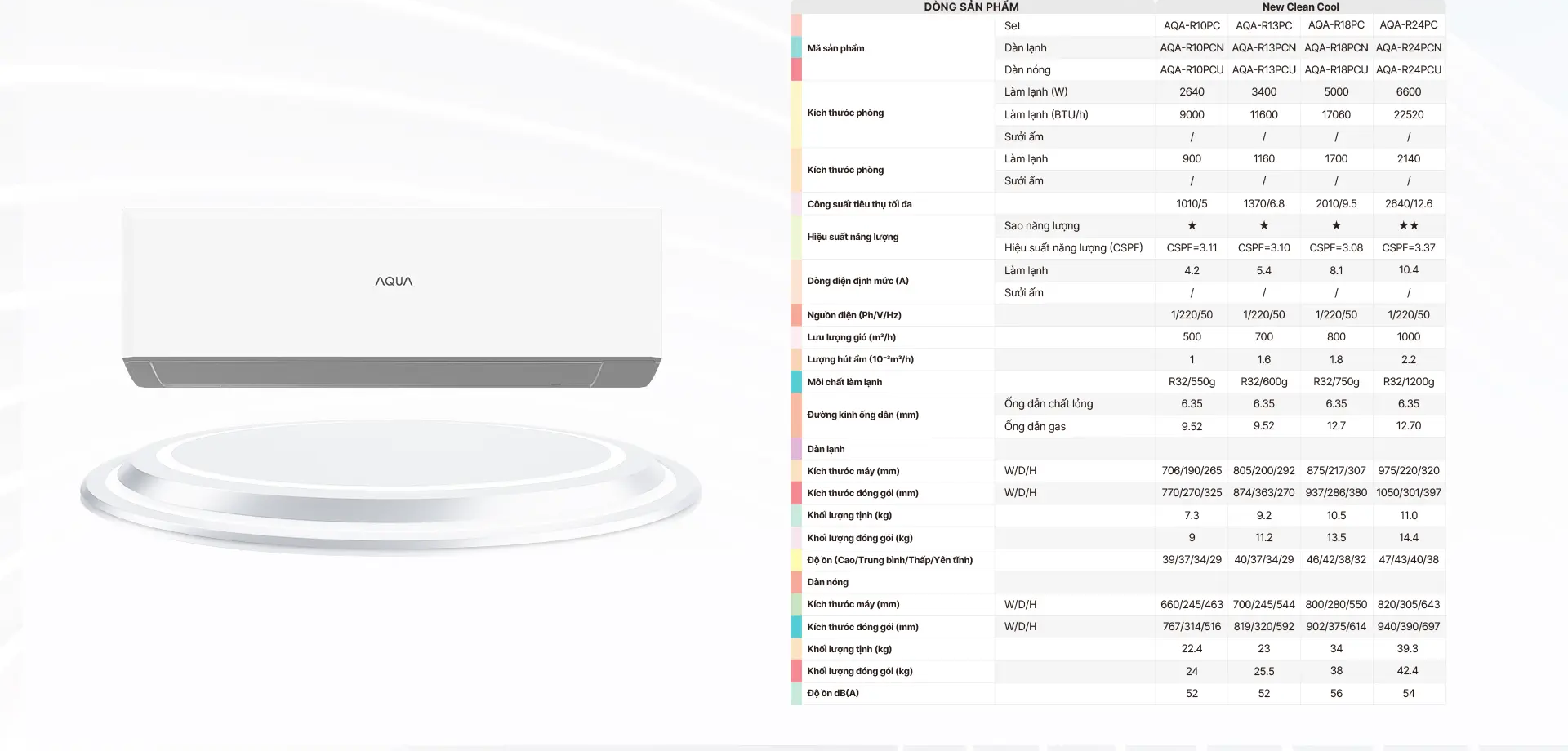Image resolution: width=1568 pixels, height=751 pixels.
Task: Select indoor unit code "AQA-R10PCN"
Action: 1192,47
